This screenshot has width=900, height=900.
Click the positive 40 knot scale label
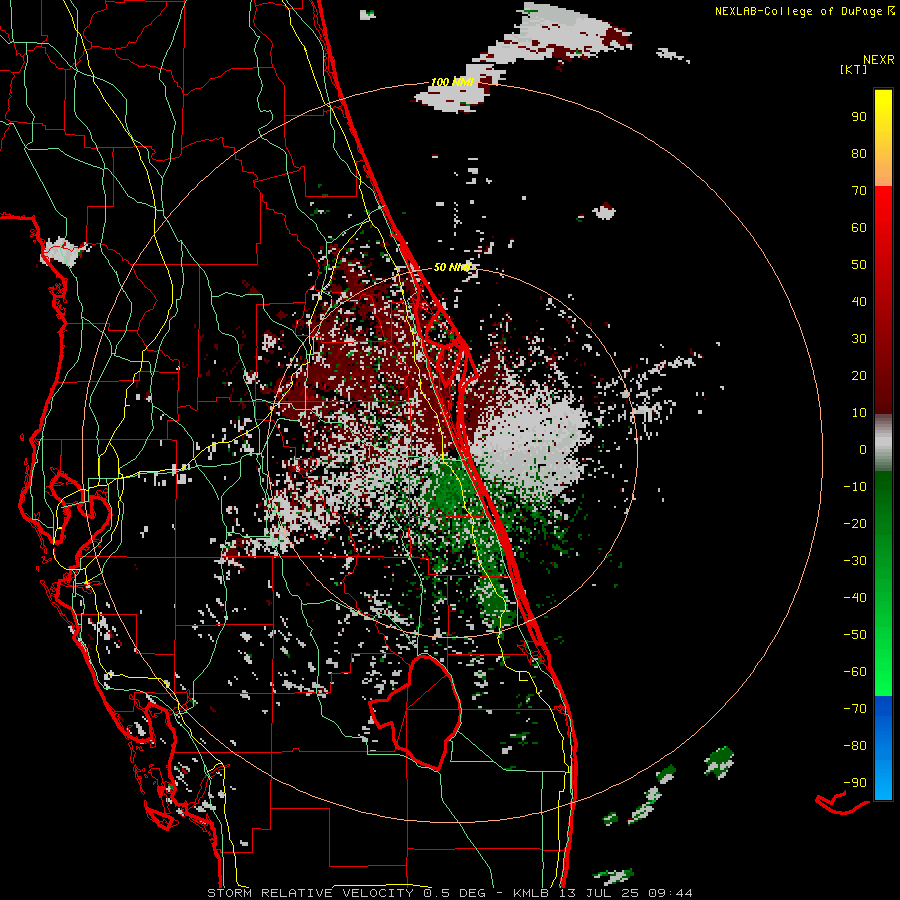tap(859, 301)
